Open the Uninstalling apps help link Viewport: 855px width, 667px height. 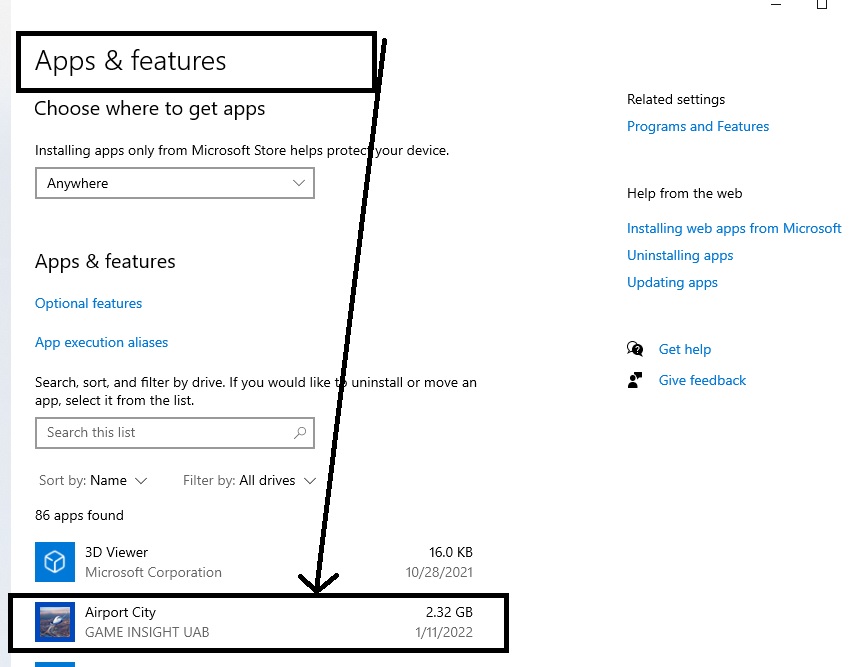pos(680,255)
